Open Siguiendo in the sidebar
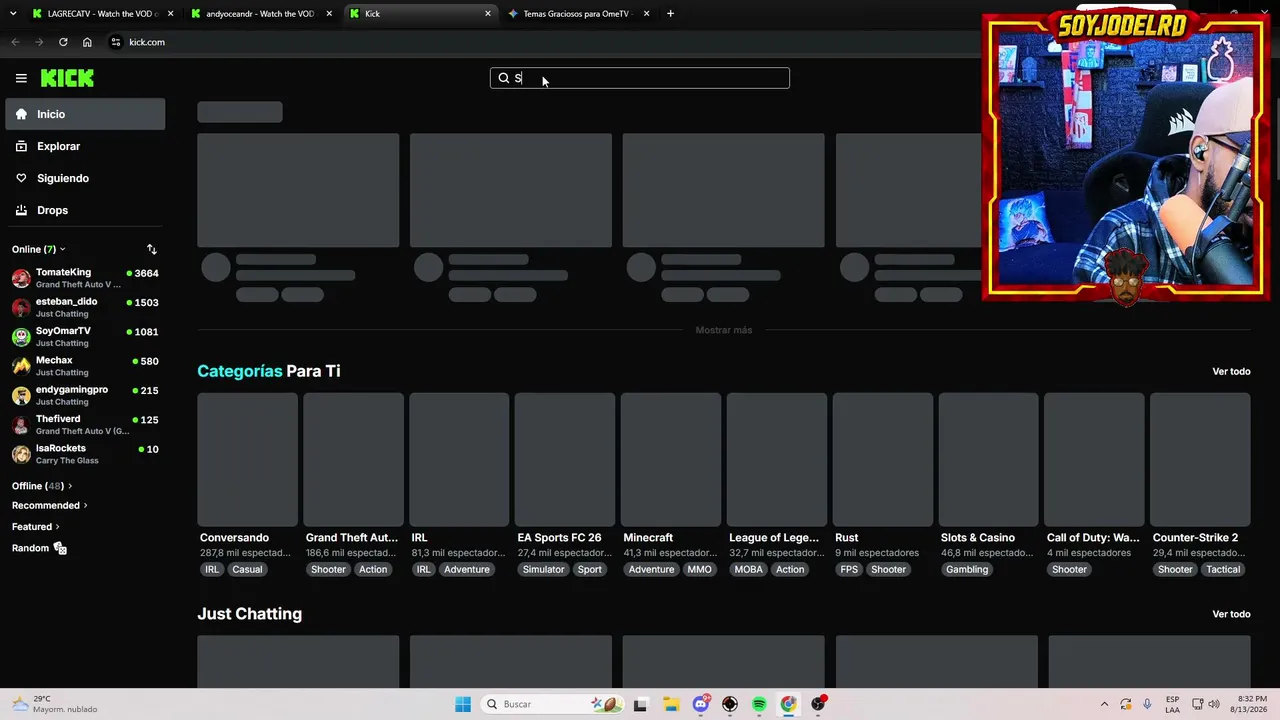The height and width of the screenshot is (720, 1280). pos(85,178)
